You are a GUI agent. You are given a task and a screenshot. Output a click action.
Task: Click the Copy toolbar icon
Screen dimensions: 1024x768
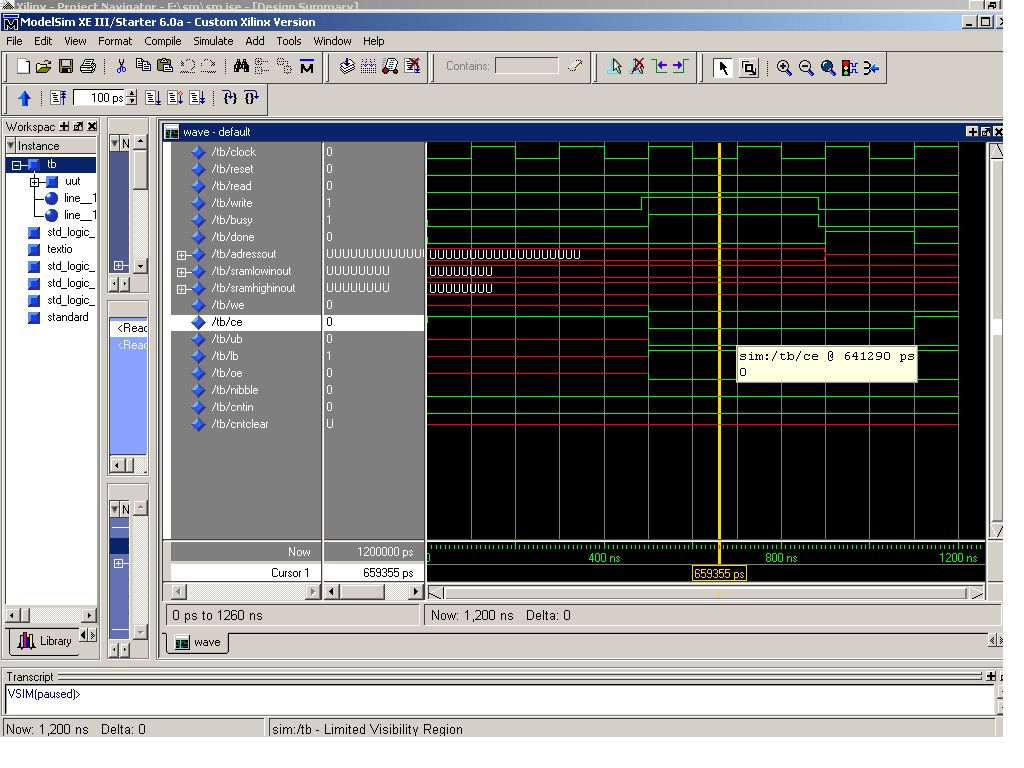click(143, 65)
